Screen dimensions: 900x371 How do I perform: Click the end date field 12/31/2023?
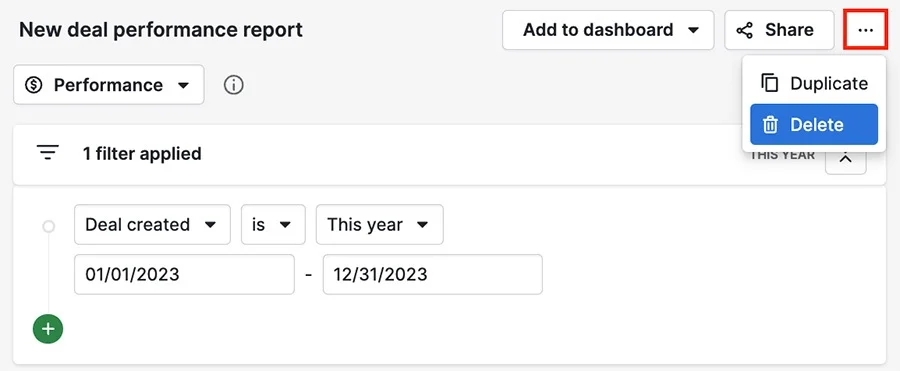tap(433, 275)
